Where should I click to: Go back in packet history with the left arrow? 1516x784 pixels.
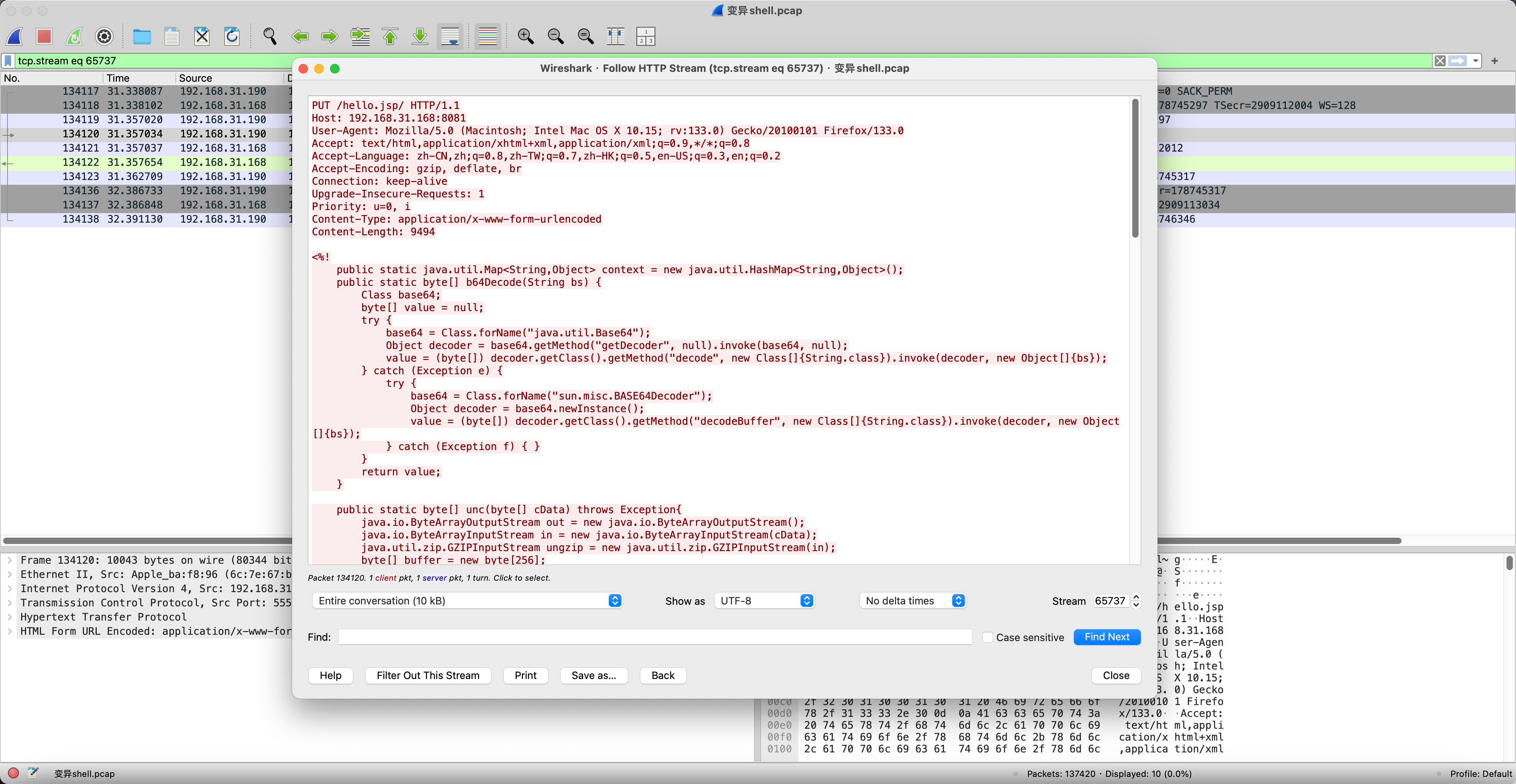pyautogui.click(x=300, y=36)
